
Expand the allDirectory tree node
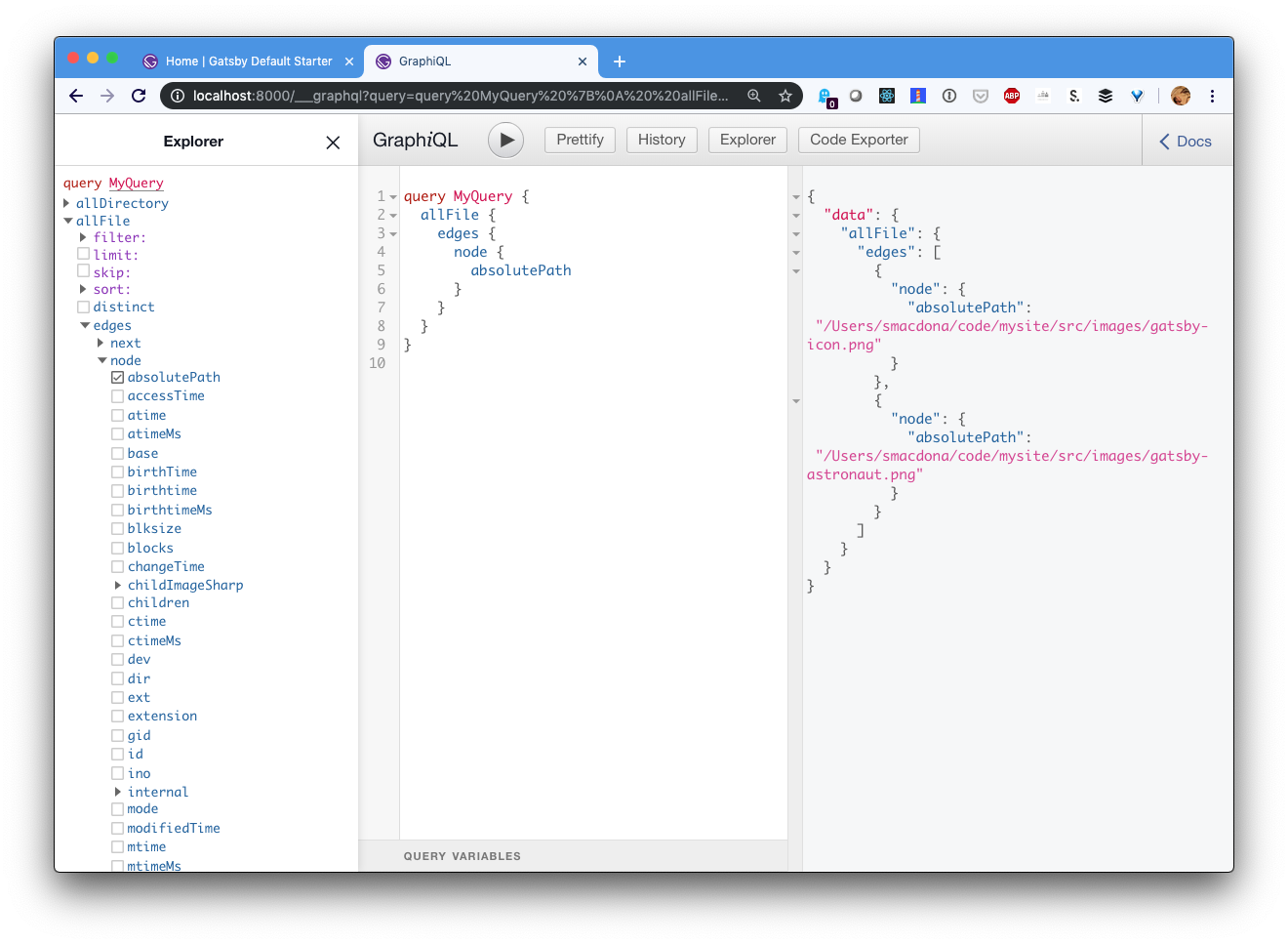pyautogui.click(x=66, y=203)
